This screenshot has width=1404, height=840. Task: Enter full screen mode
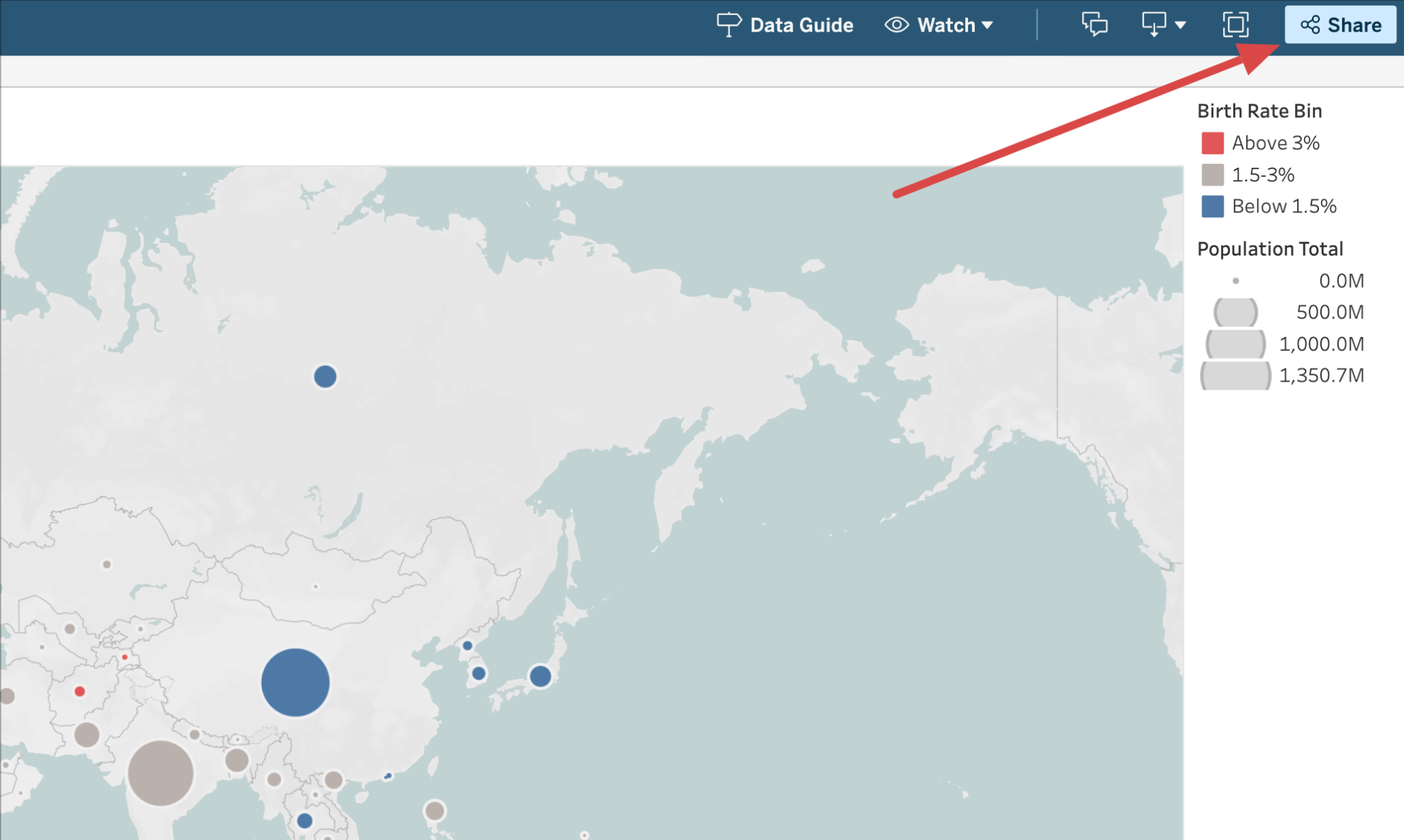1235,25
